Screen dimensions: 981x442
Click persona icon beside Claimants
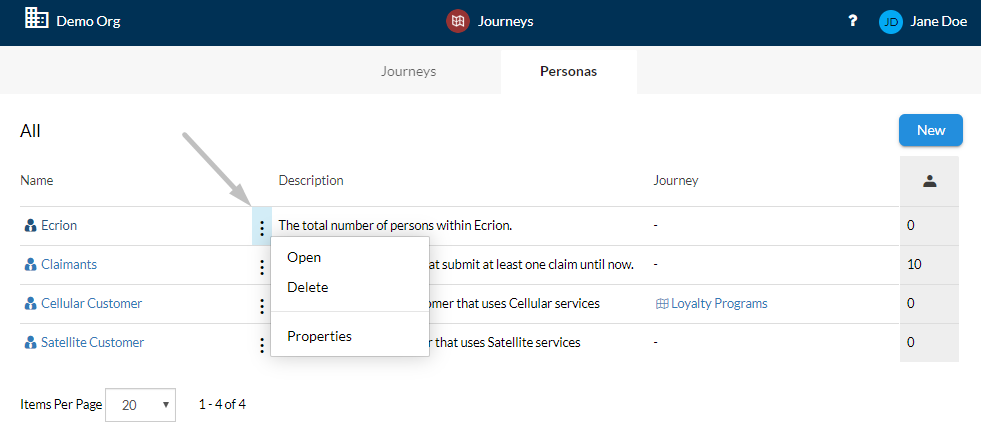point(30,265)
